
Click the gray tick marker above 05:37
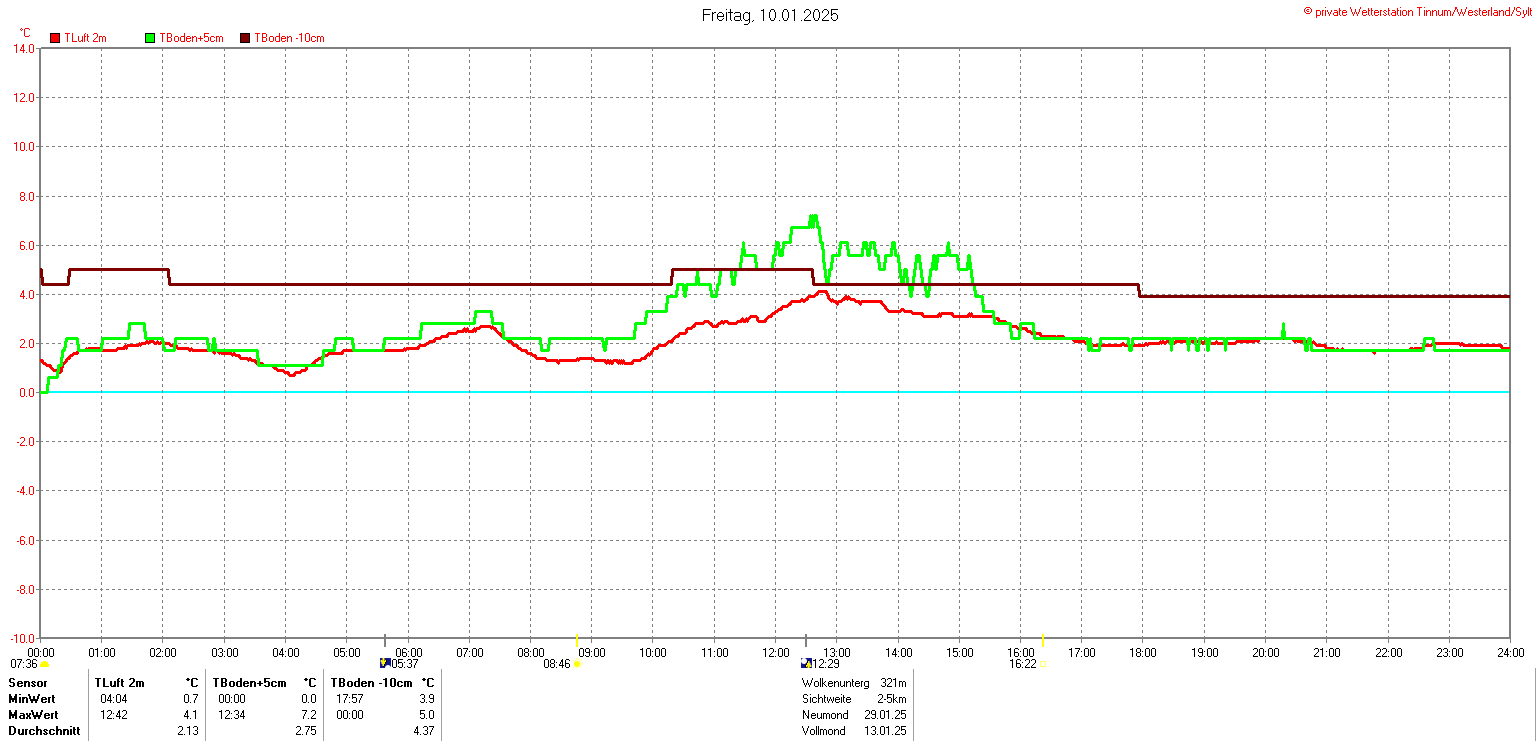pyautogui.click(x=385, y=640)
